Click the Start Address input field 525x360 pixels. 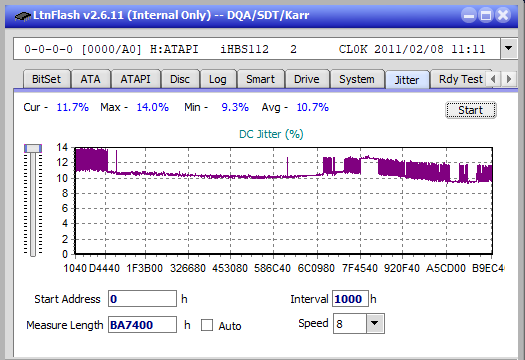click(x=142, y=299)
